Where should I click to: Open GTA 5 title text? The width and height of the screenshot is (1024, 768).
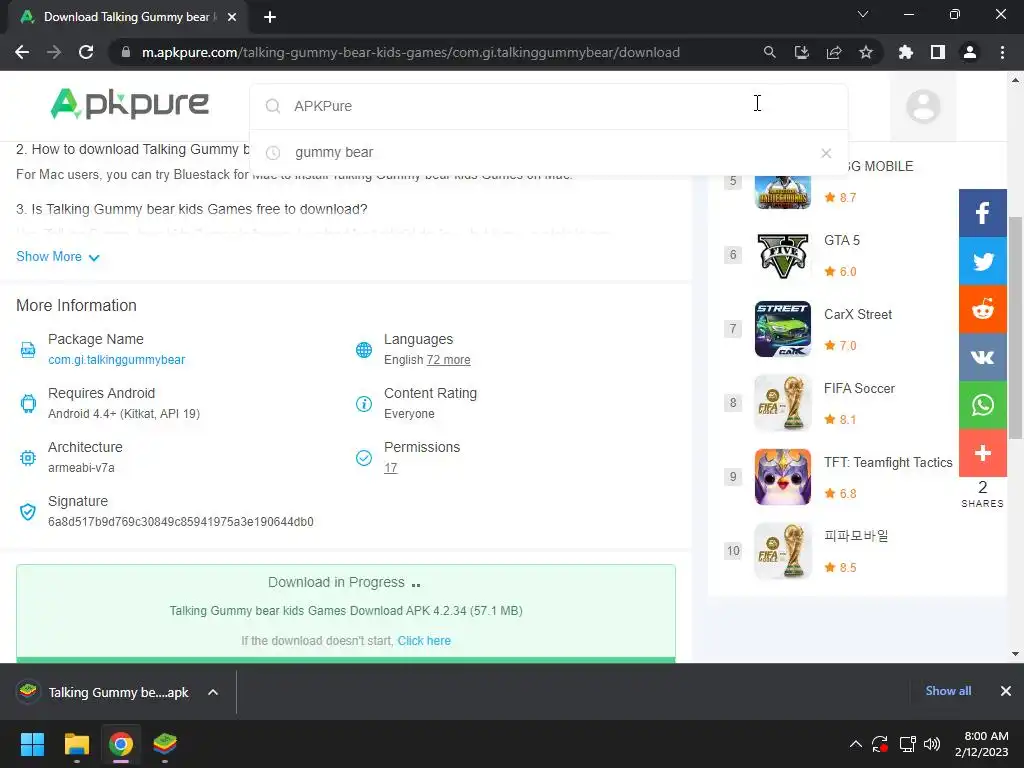pos(842,240)
